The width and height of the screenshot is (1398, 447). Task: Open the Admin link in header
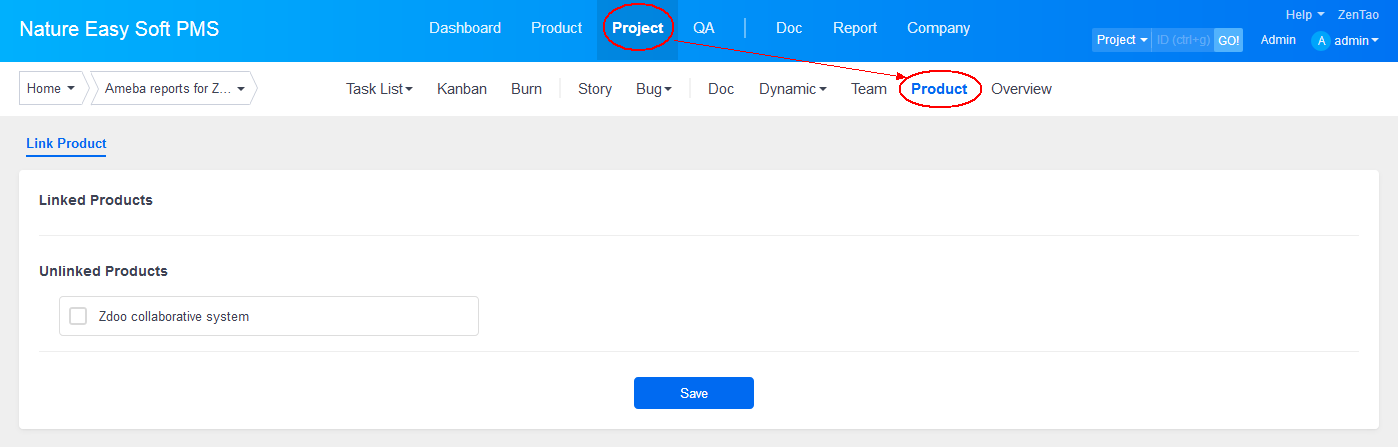coord(1278,40)
